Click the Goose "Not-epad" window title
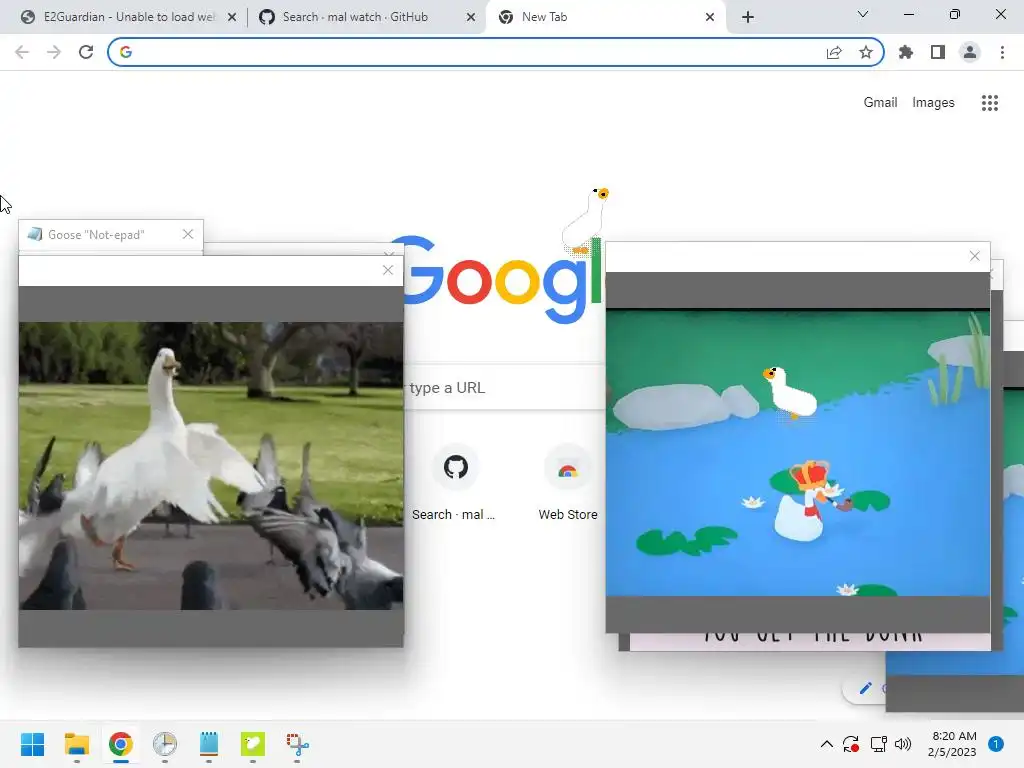Screen dimensions: 1024x768 (96, 234)
